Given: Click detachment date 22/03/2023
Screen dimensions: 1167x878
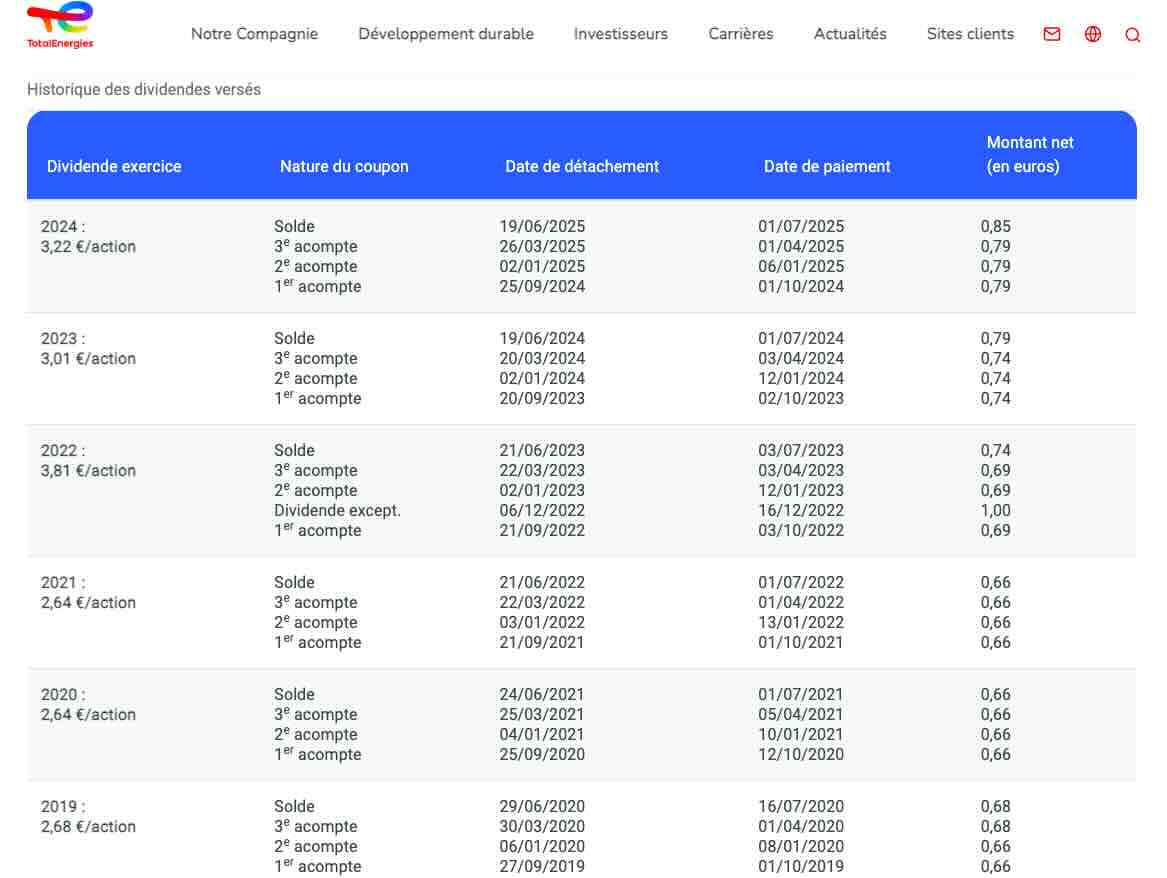Looking at the screenshot, I should (x=542, y=470).
